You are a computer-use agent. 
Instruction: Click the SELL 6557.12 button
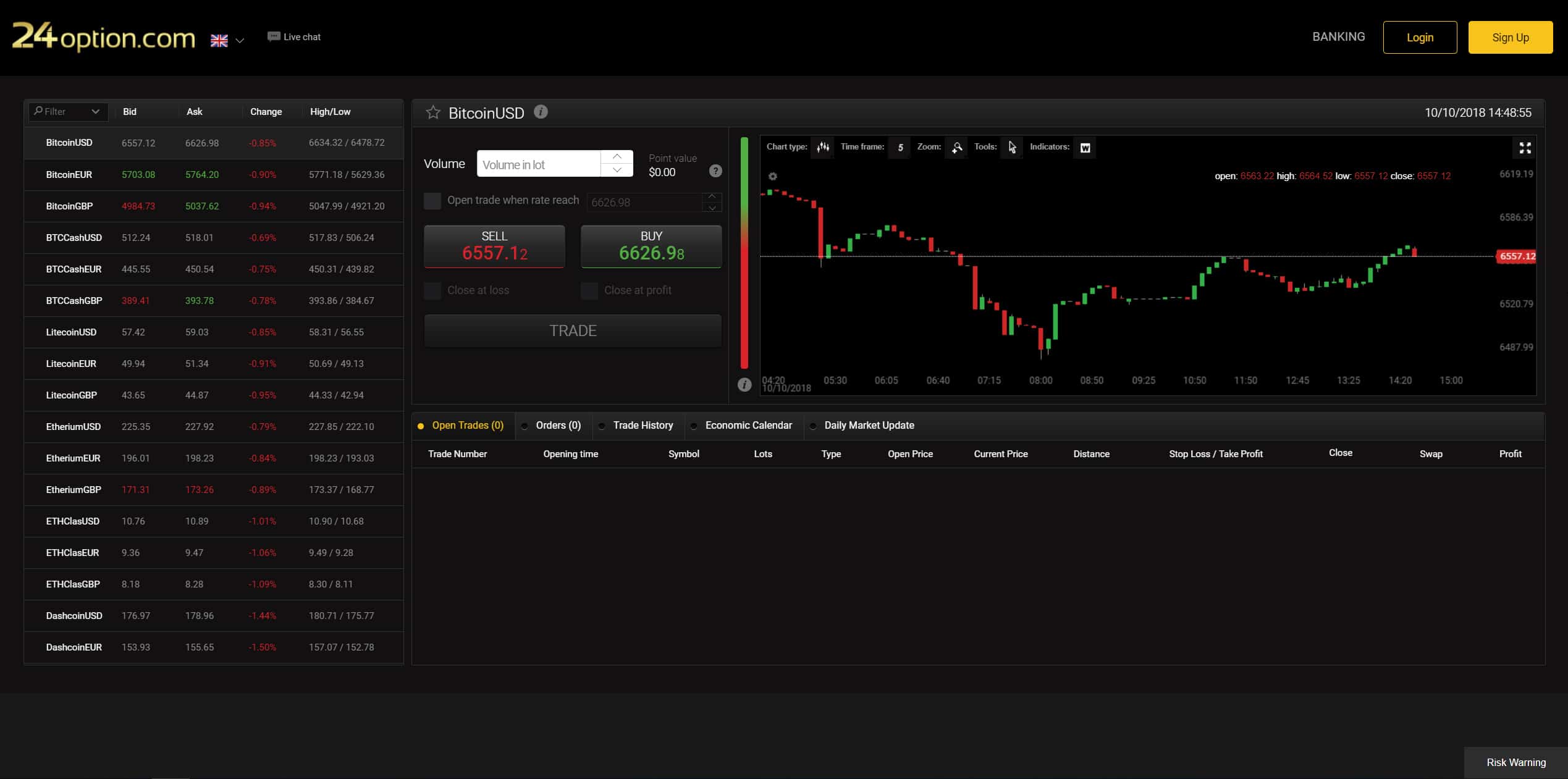click(x=494, y=246)
